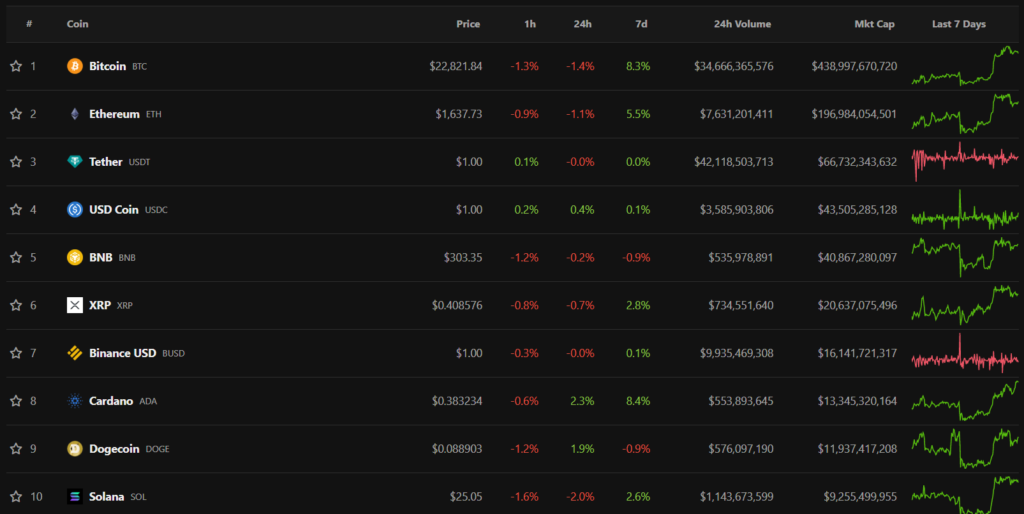Open the USD Coin link
Image resolution: width=1024 pixels, height=514 pixels.
[x=114, y=210]
